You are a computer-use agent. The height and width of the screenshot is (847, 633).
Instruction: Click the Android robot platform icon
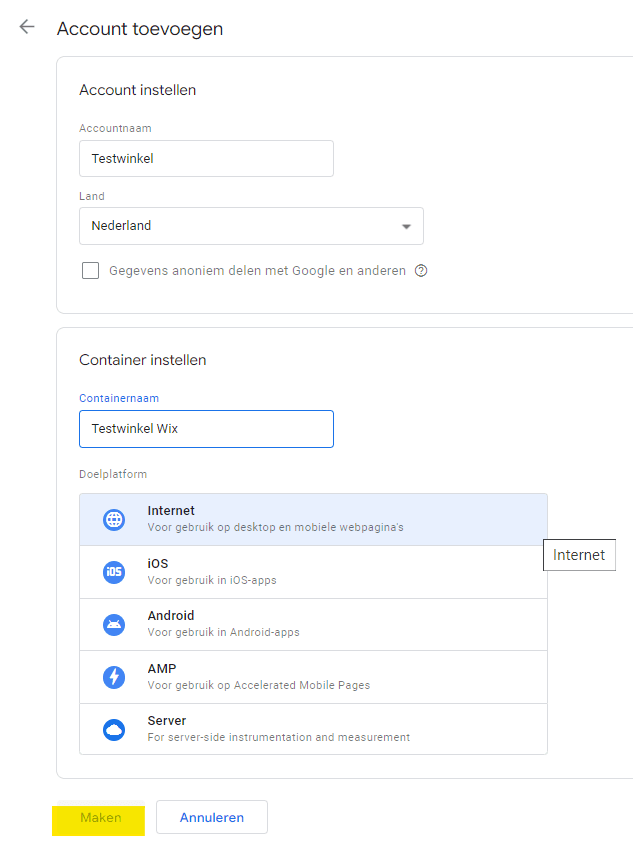click(114, 625)
